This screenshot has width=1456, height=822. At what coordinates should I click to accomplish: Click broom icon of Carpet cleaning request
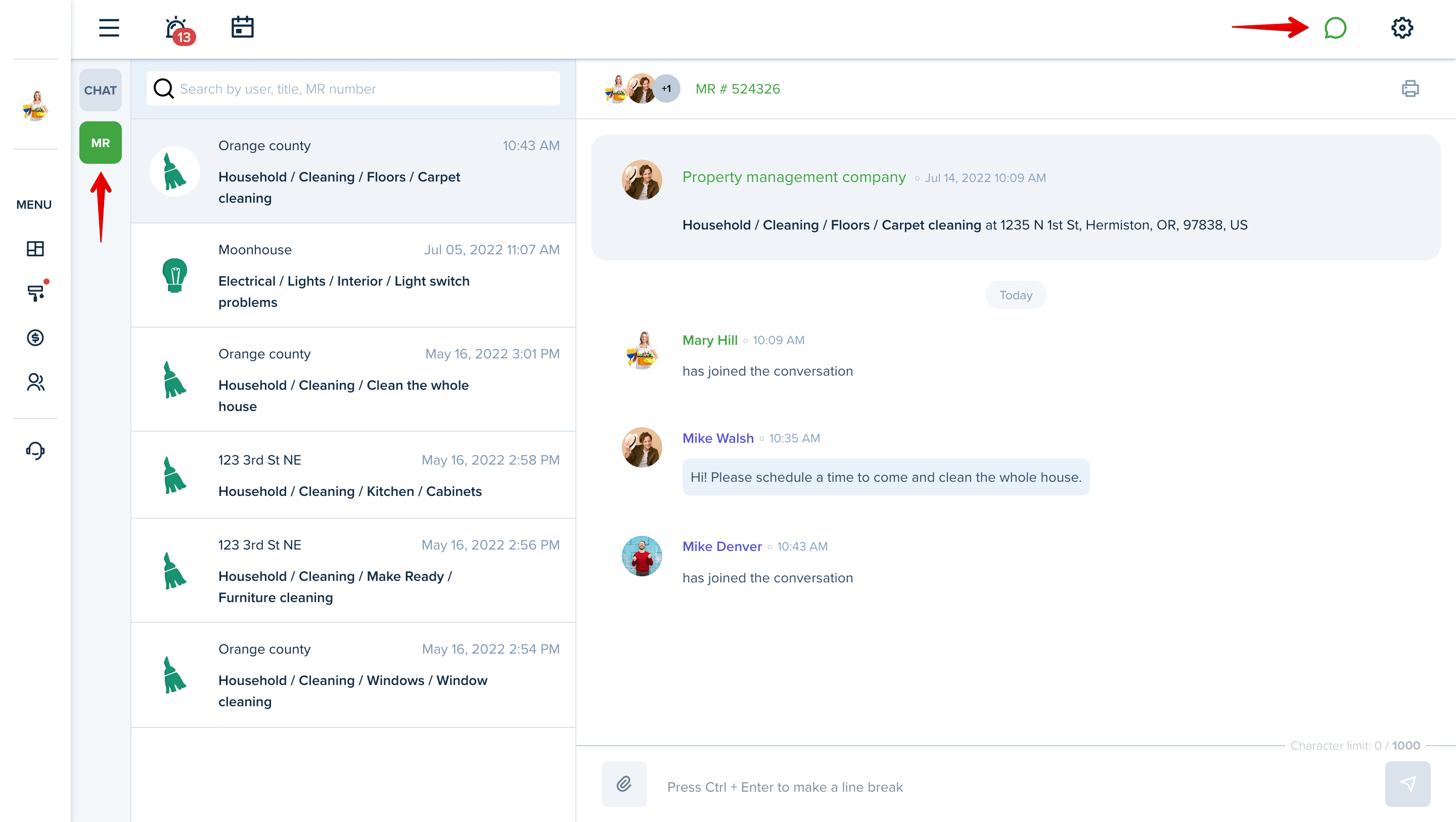click(174, 171)
